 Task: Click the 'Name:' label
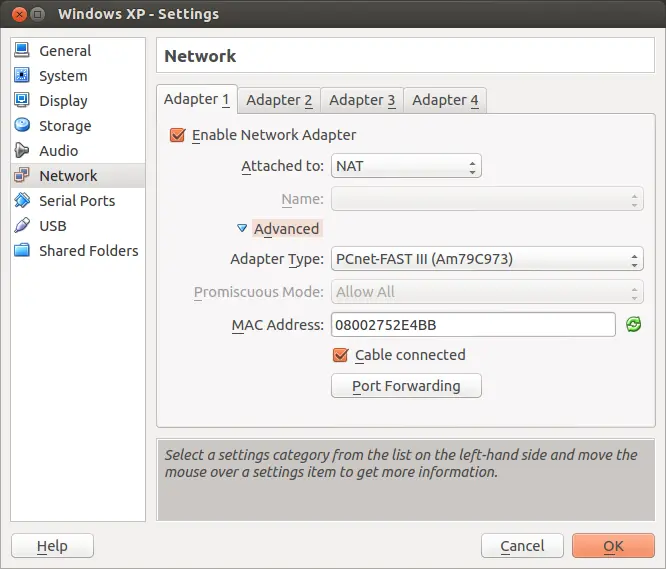302,199
